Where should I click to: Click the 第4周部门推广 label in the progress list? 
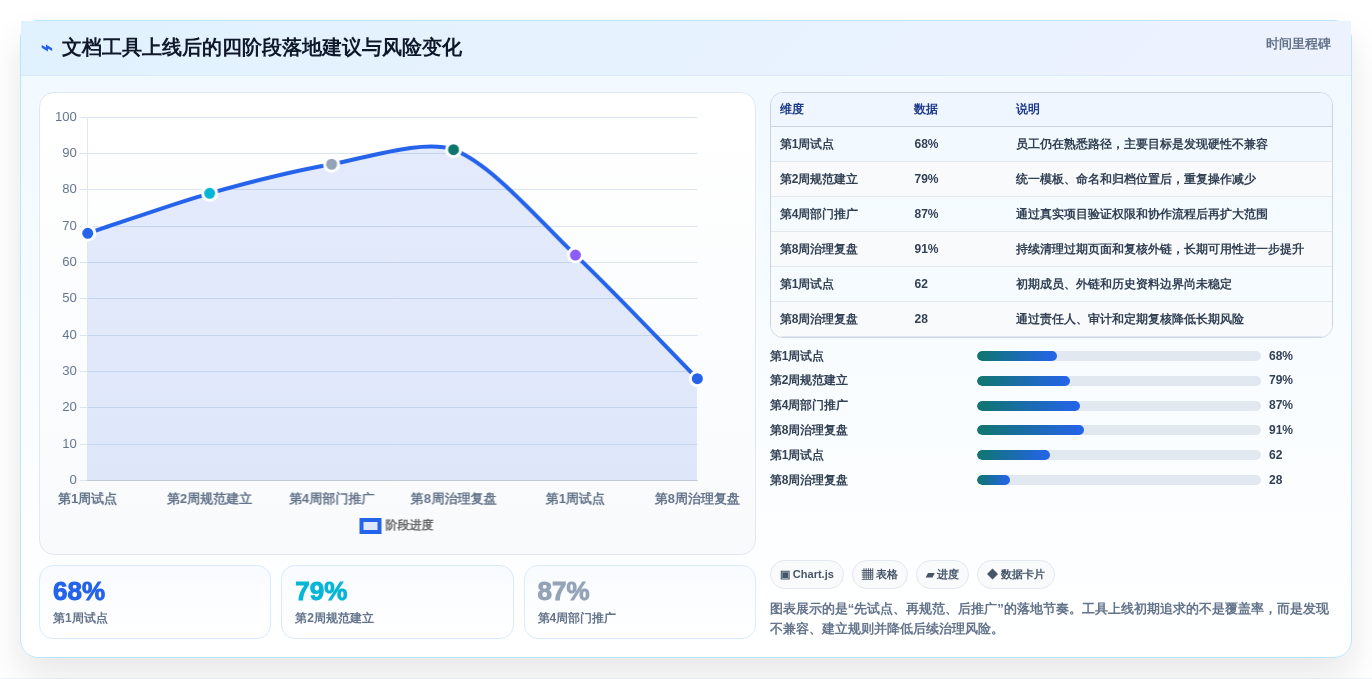click(x=809, y=406)
